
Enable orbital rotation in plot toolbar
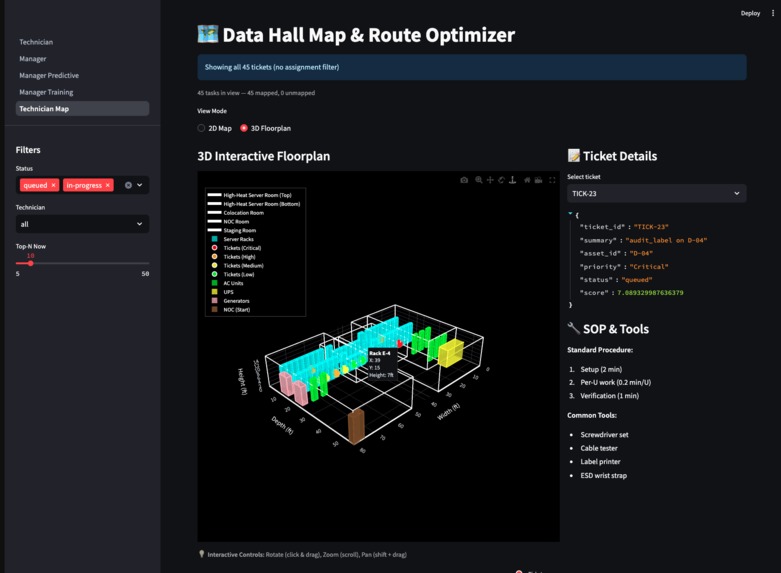(x=501, y=180)
